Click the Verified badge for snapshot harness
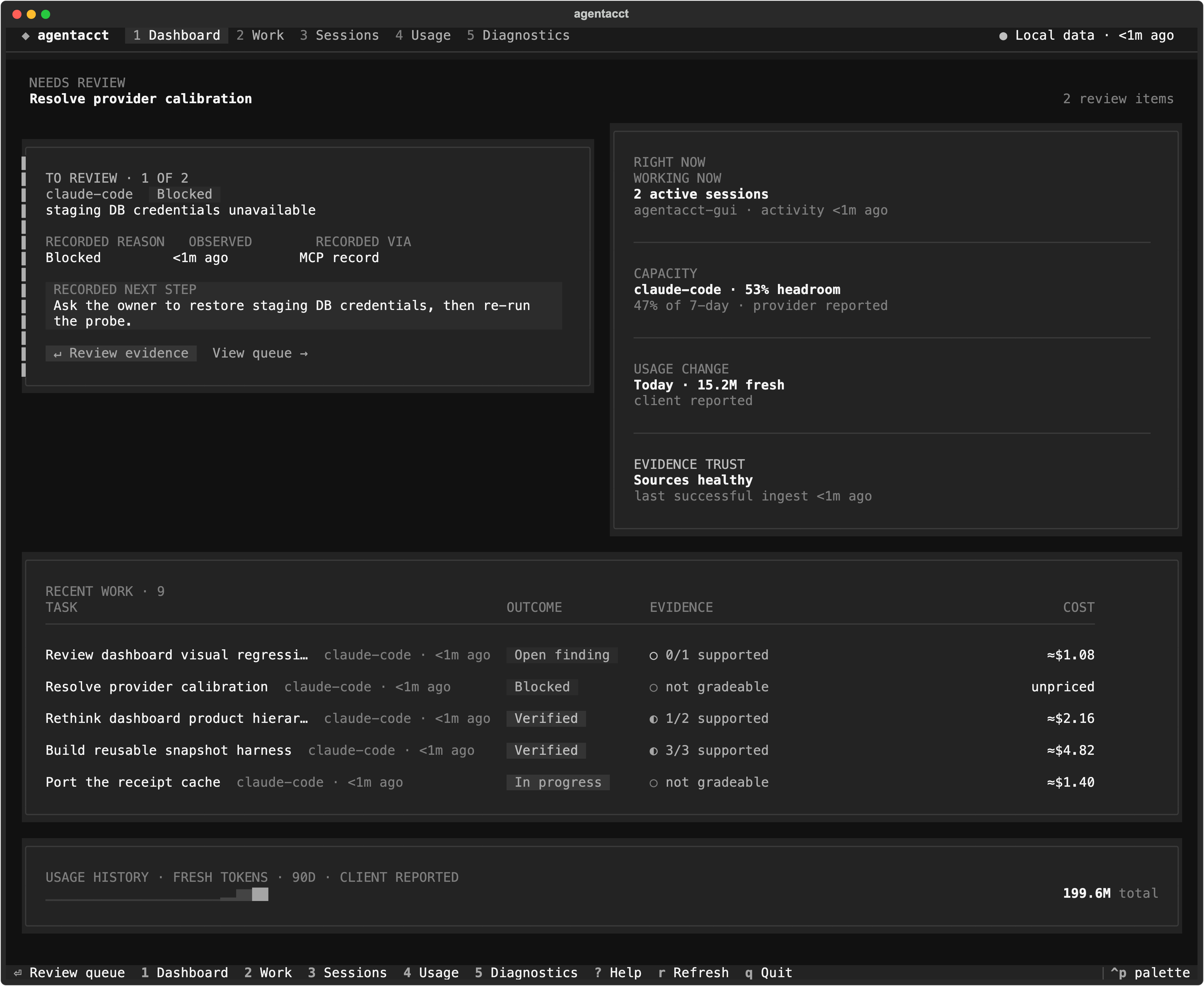 point(546,751)
